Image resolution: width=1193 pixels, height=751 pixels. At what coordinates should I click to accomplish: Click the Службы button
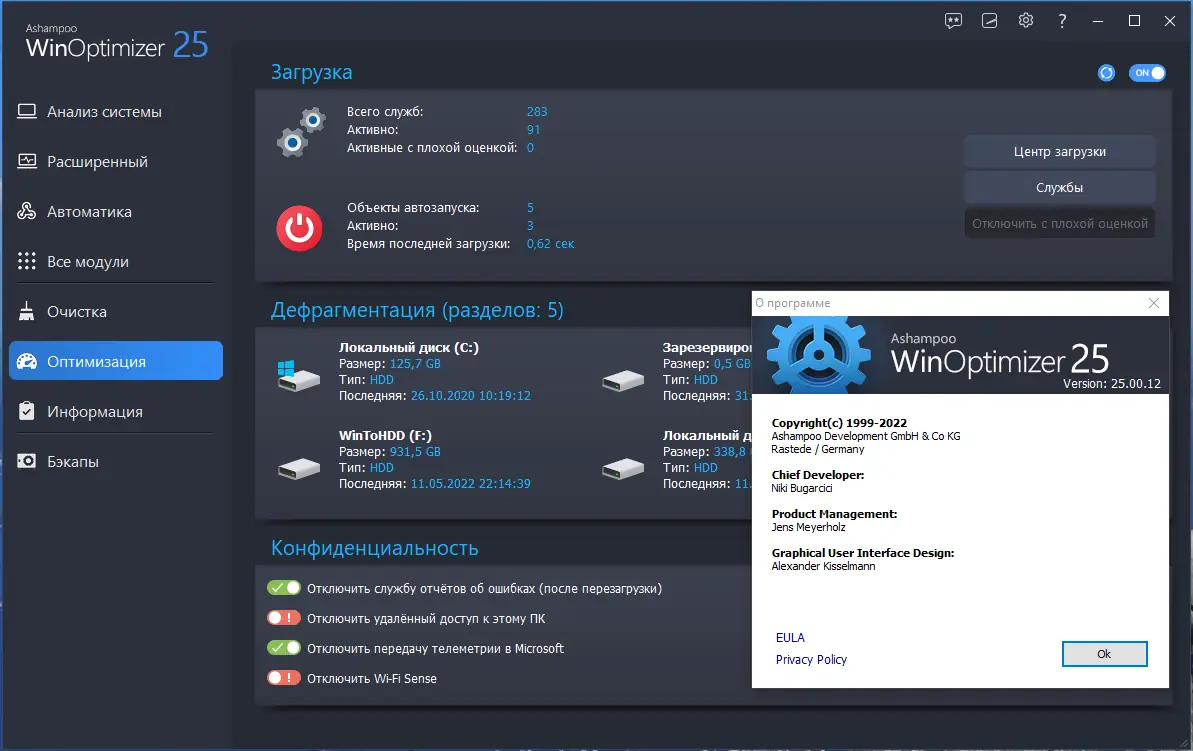click(x=1059, y=187)
